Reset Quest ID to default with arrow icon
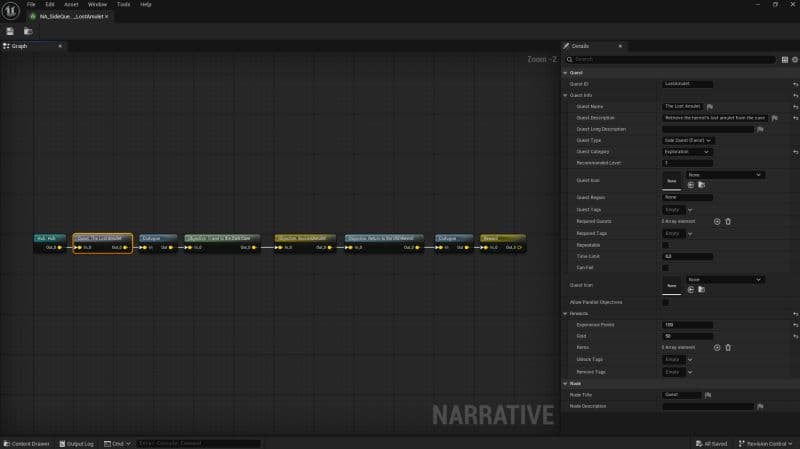The image size is (800, 449). click(795, 84)
